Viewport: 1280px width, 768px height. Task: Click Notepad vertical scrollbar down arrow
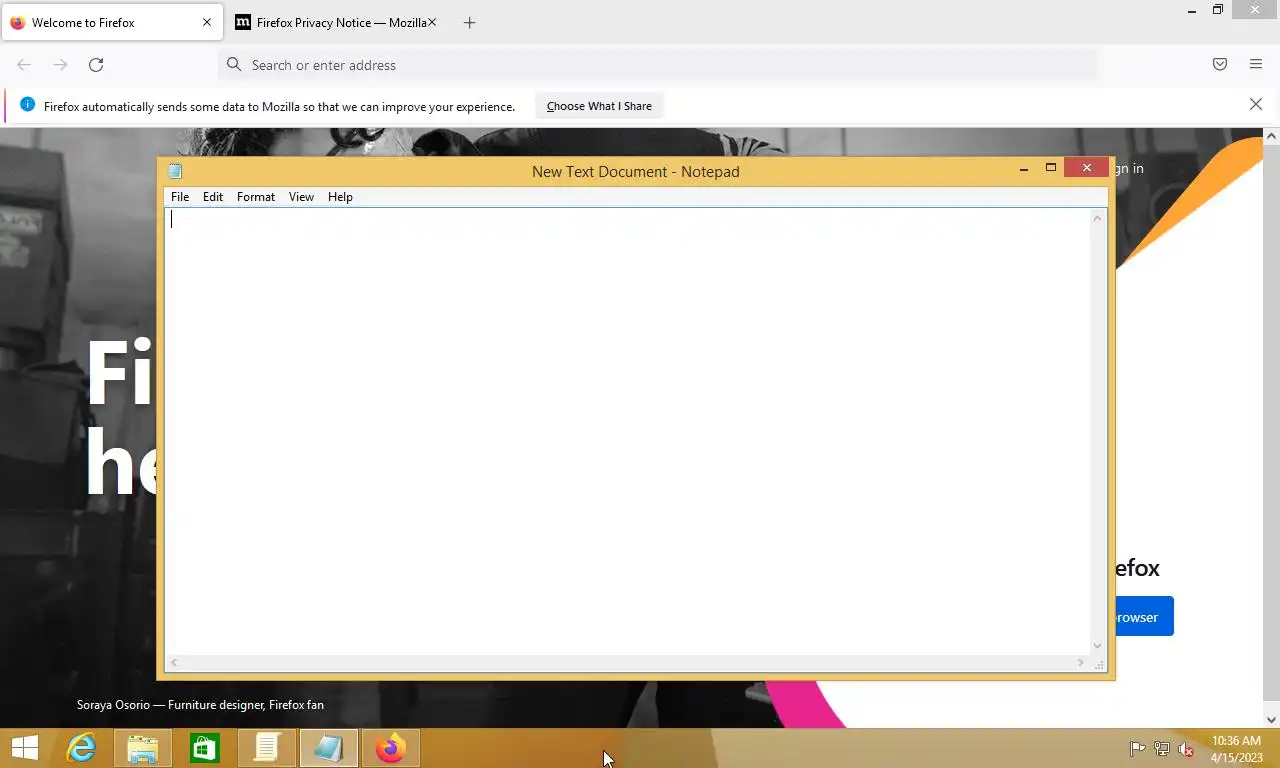(1097, 646)
